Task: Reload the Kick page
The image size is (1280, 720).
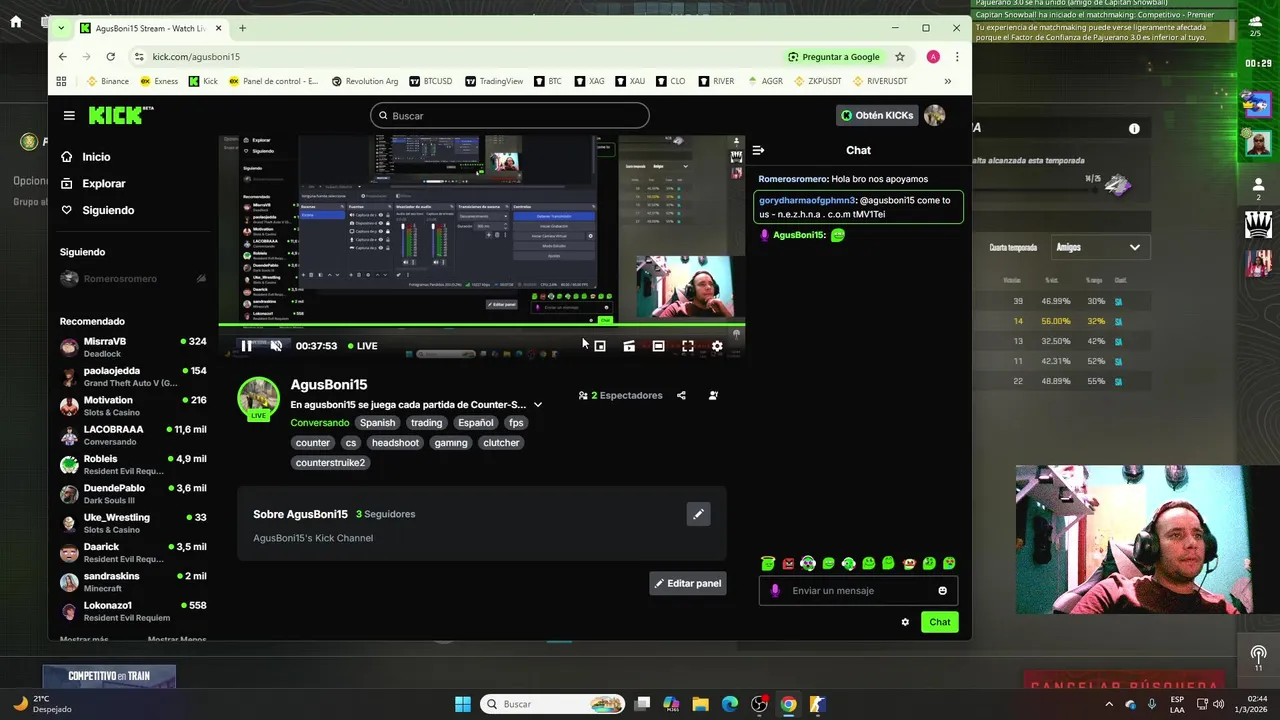Action: pos(110,57)
